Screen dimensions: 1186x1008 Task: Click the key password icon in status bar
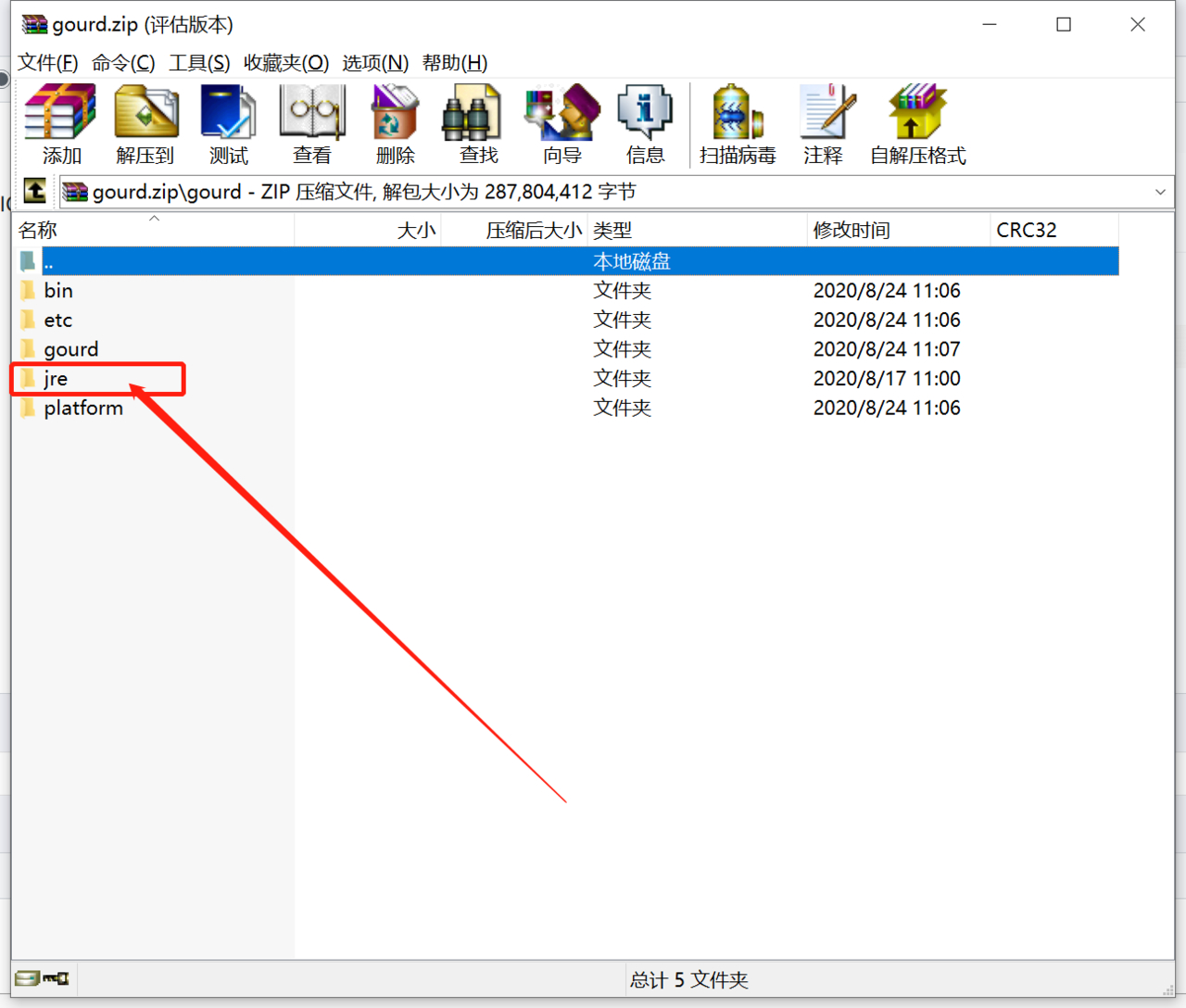[57, 978]
